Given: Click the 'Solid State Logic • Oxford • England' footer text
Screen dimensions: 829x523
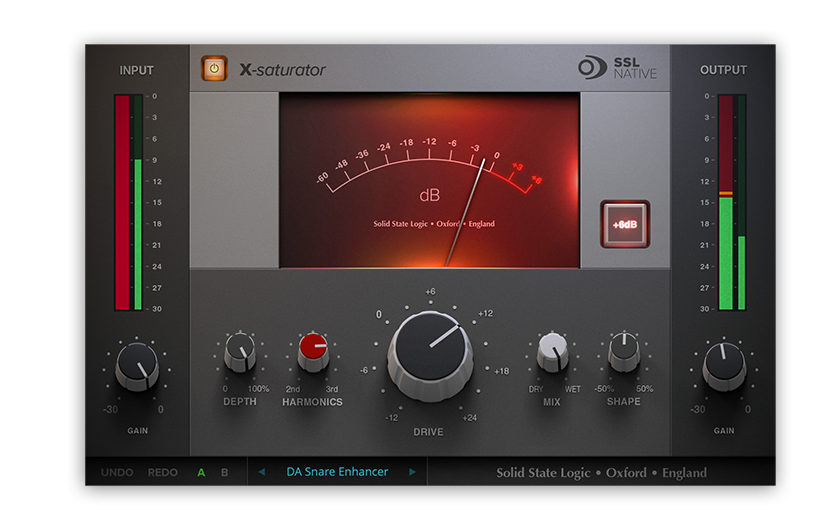Looking at the screenshot, I should 601,473.
